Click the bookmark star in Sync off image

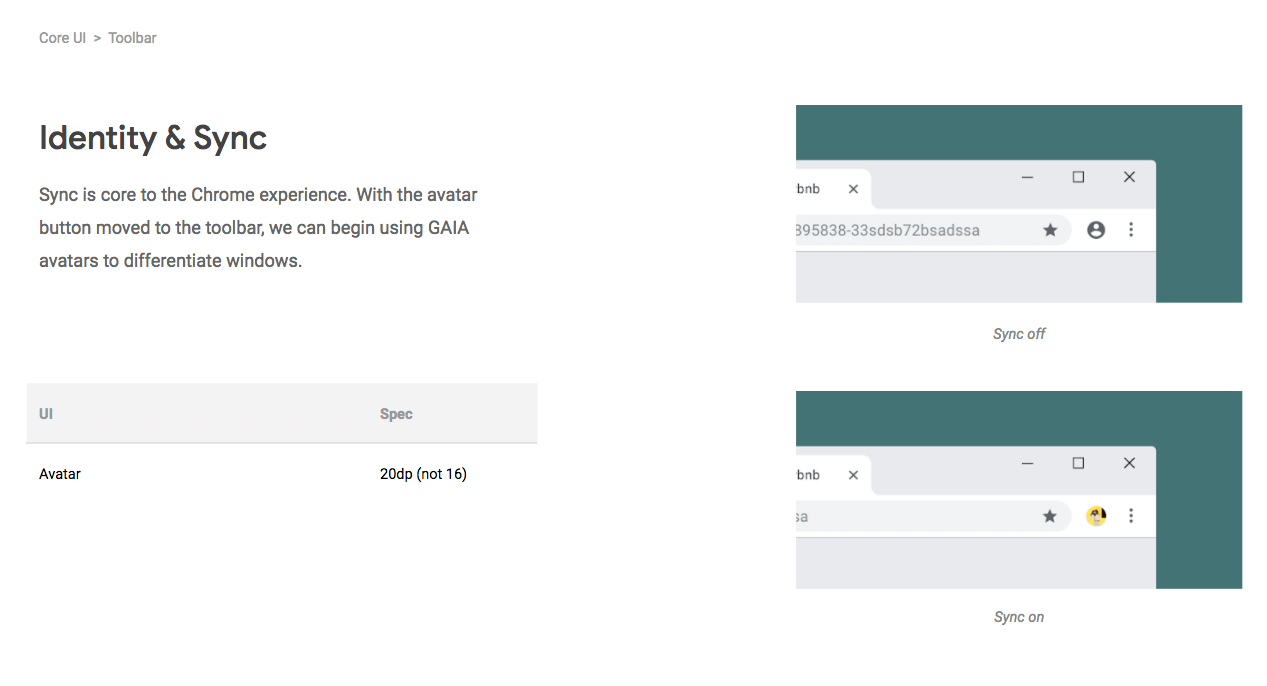point(1050,230)
